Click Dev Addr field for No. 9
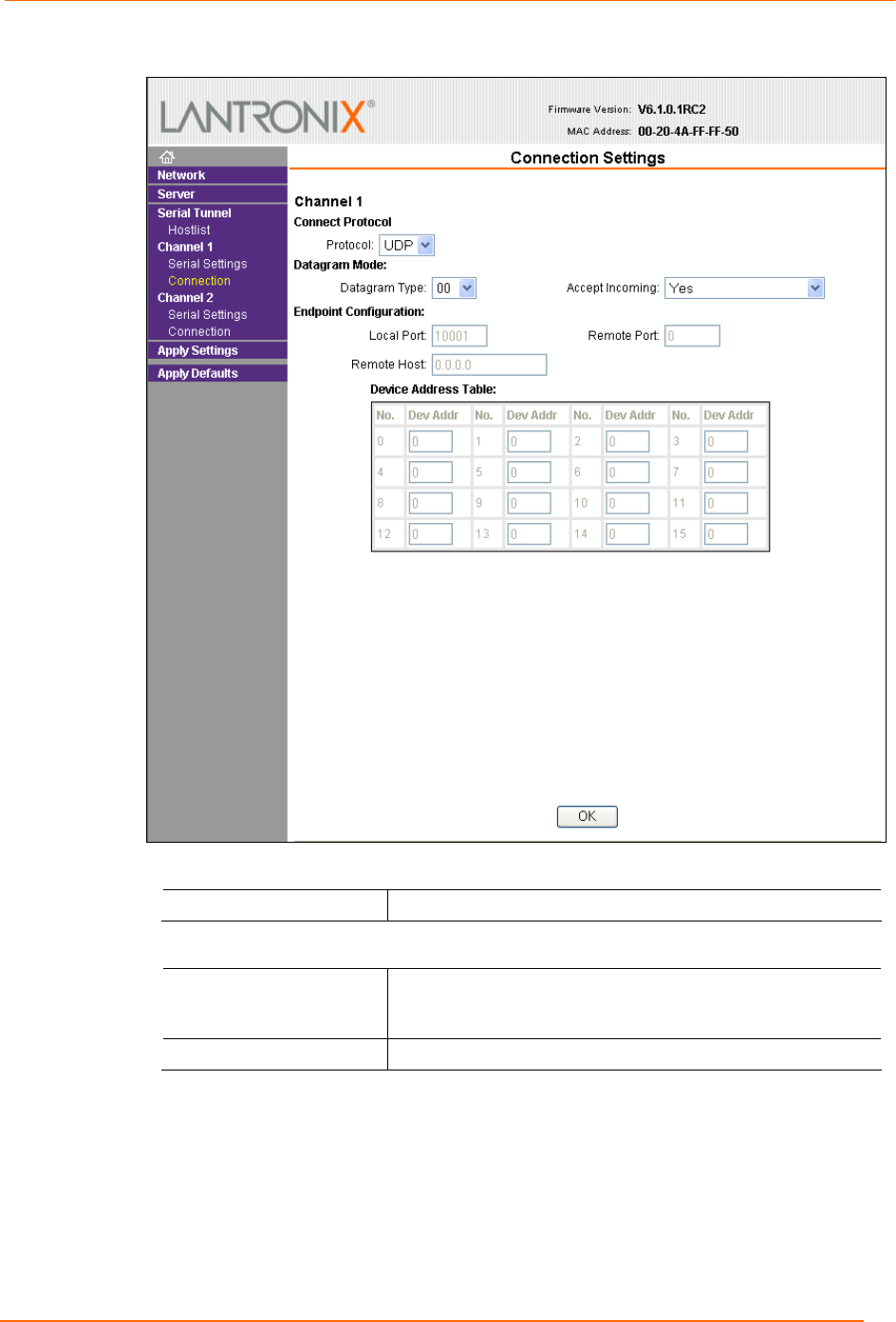Viewport: 896px width, 1322px height. 530,503
